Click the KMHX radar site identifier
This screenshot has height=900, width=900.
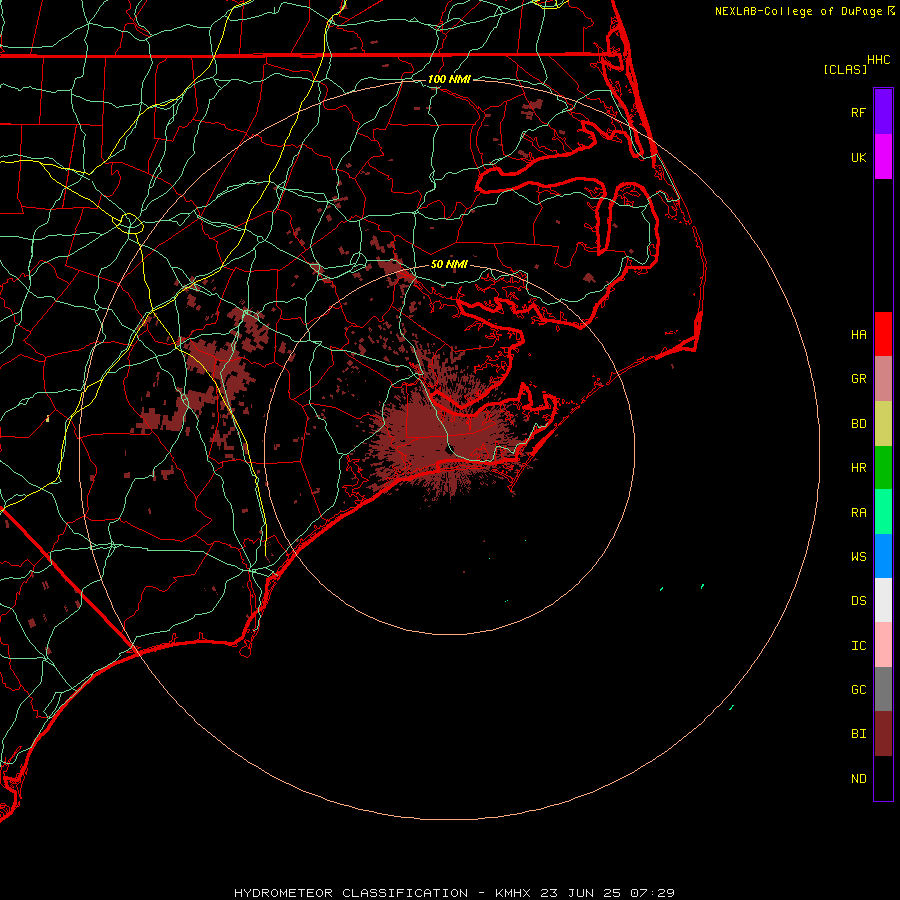(x=513, y=893)
